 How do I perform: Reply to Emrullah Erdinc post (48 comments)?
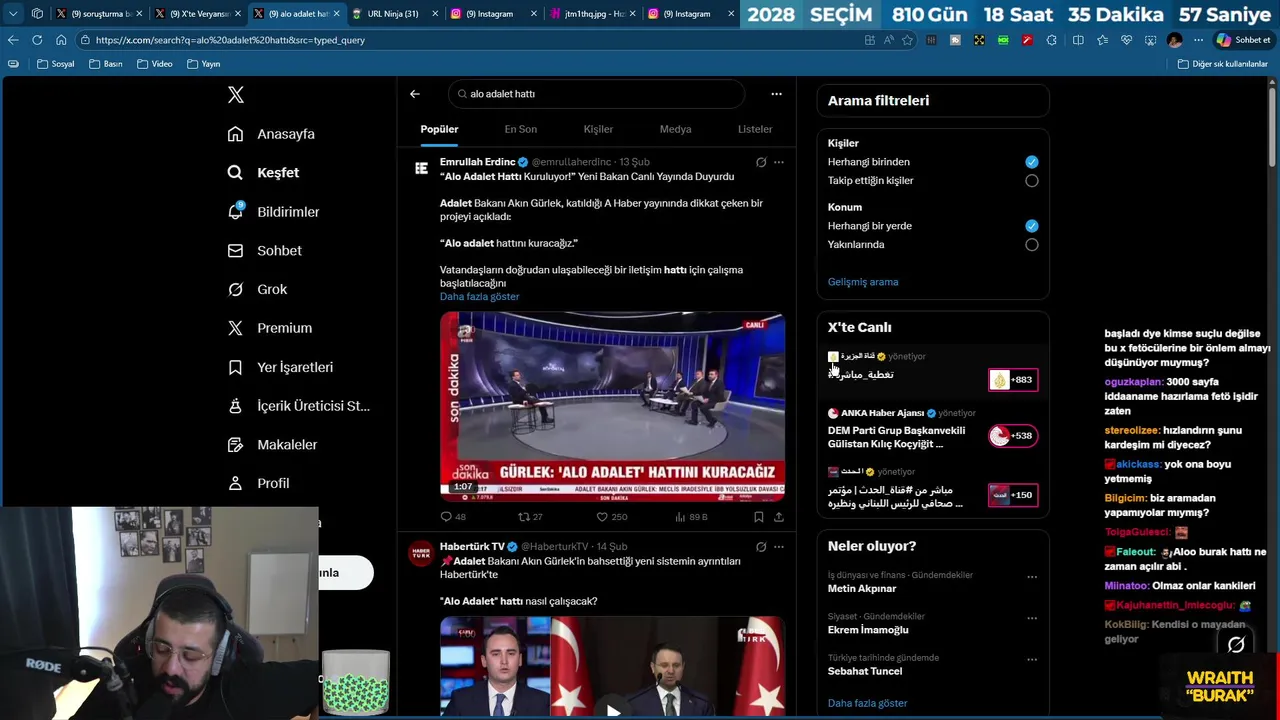click(x=453, y=517)
